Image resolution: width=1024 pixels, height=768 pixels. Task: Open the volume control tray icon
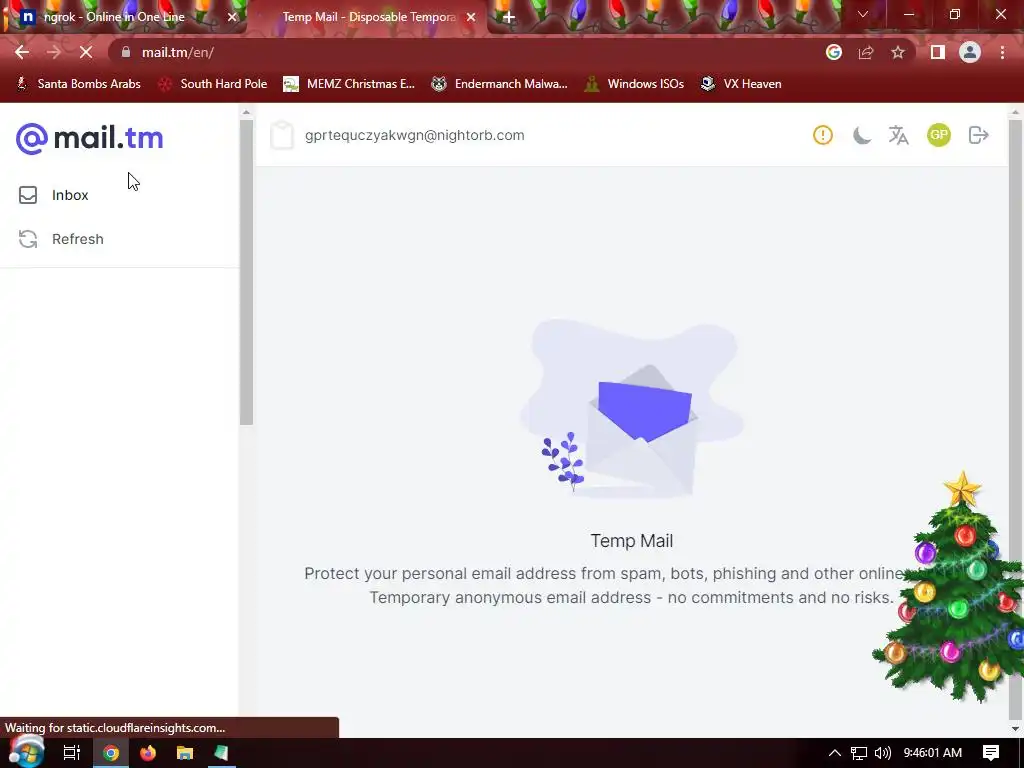(883, 753)
